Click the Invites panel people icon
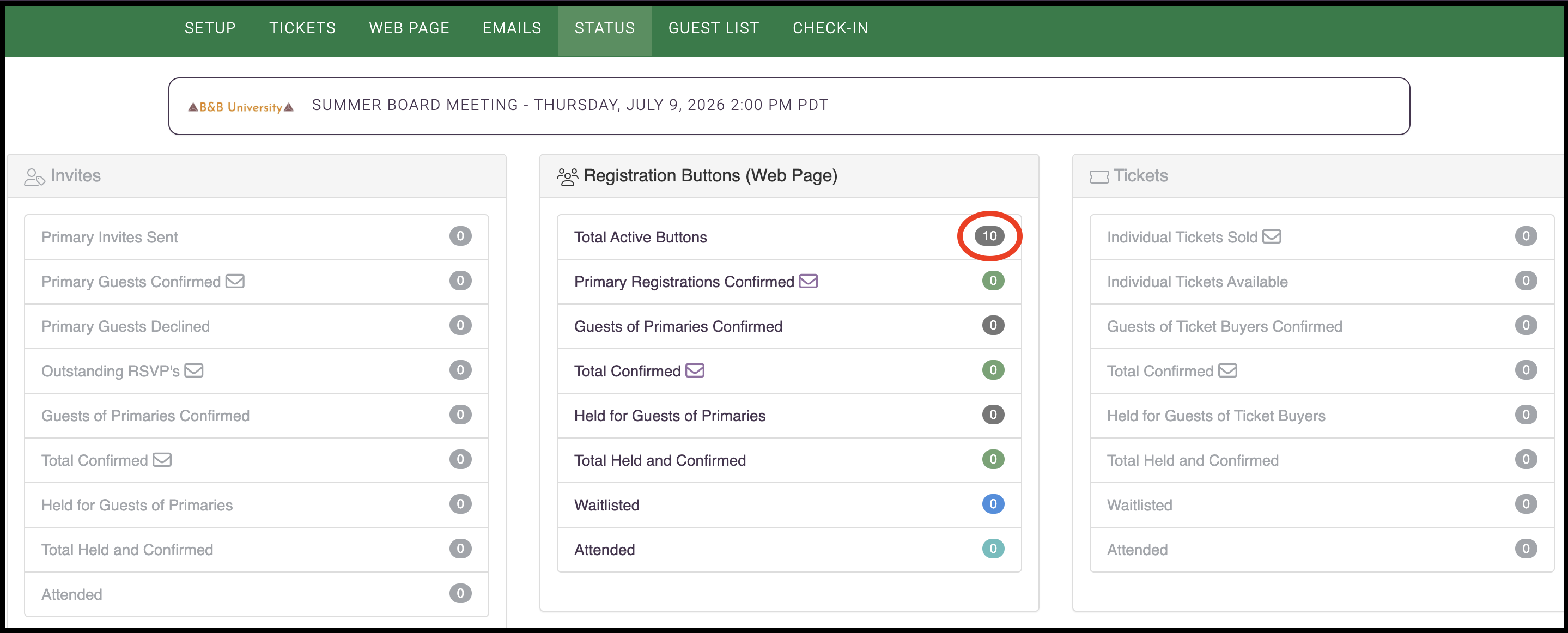Viewport: 1568px width, 633px height. point(34,176)
